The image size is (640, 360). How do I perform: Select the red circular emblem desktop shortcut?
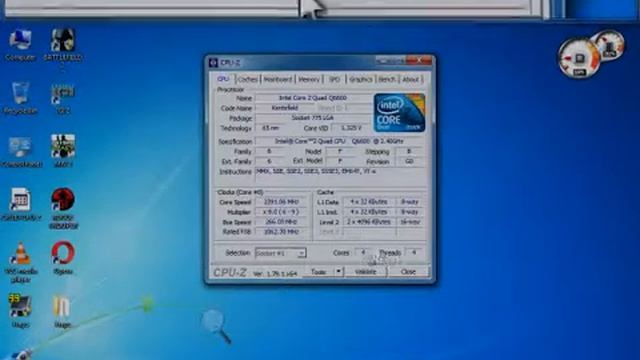[63, 200]
